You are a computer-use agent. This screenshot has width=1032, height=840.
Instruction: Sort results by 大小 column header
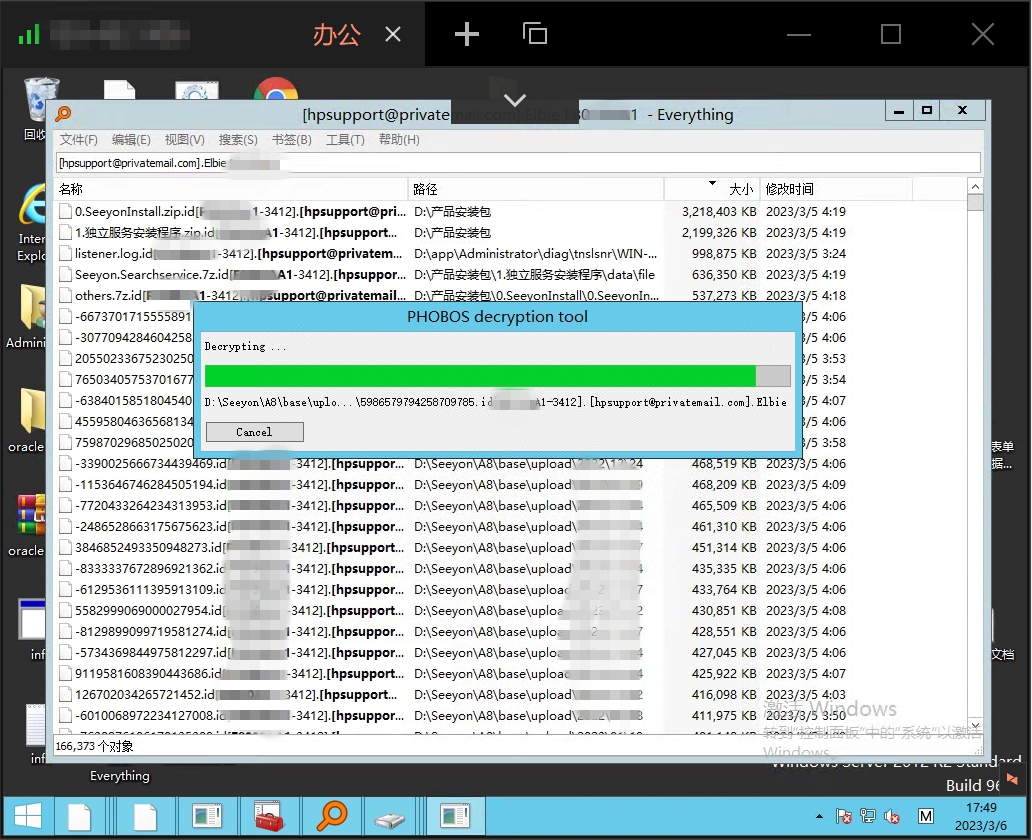pos(711,189)
